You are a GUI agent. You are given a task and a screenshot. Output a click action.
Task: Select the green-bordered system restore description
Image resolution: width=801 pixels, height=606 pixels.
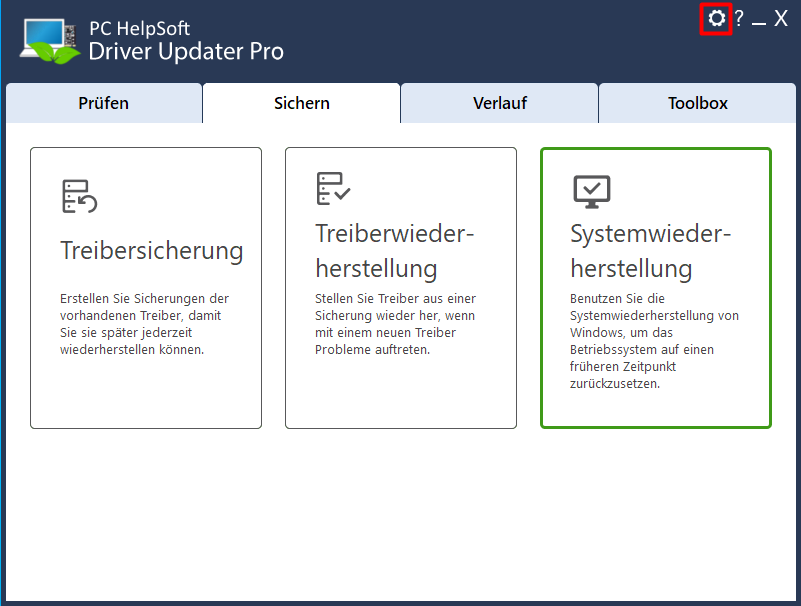point(654,341)
